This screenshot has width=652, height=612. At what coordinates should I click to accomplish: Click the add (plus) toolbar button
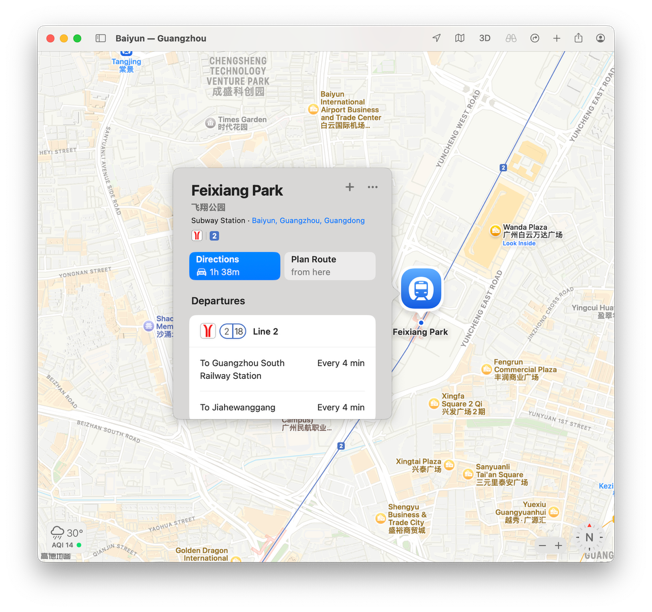coord(557,38)
